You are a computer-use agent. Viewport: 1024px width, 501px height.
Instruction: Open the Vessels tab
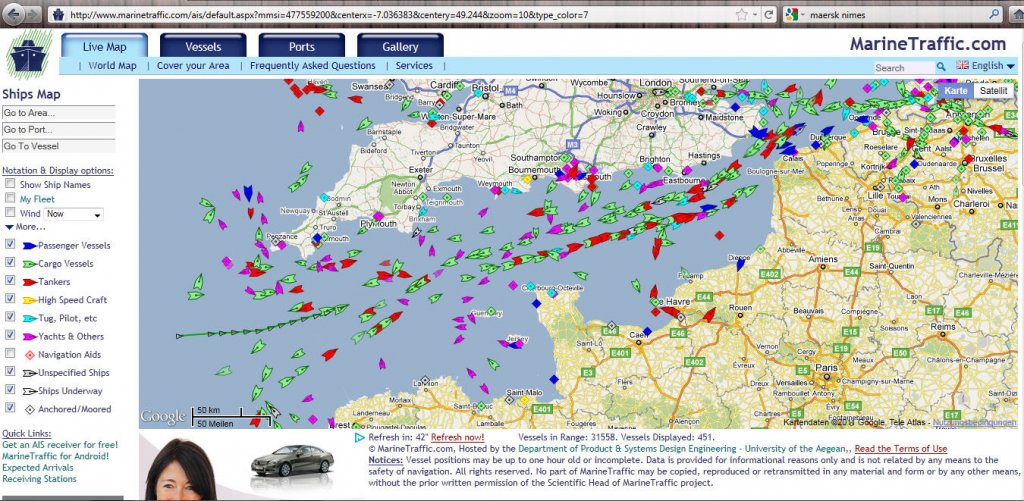(203, 46)
